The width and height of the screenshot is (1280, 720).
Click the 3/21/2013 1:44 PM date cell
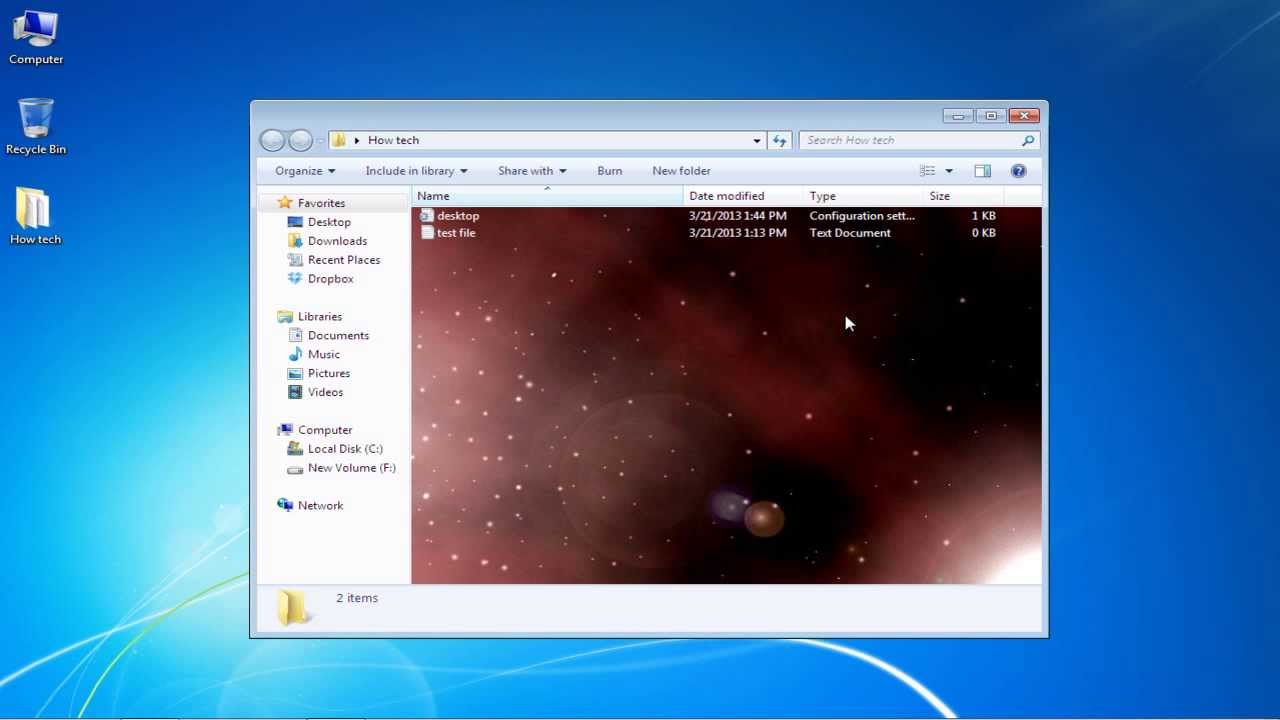tap(738, 215)
